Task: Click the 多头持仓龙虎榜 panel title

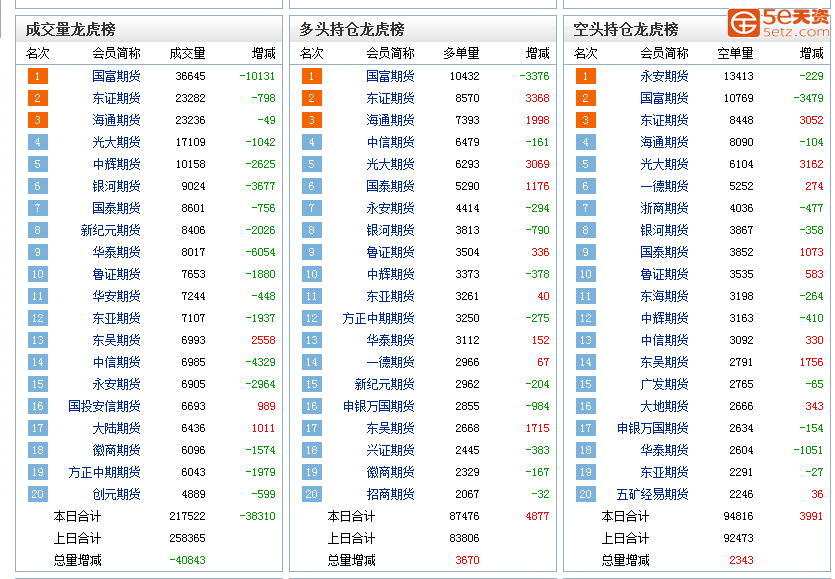Action: pos(352,29)
